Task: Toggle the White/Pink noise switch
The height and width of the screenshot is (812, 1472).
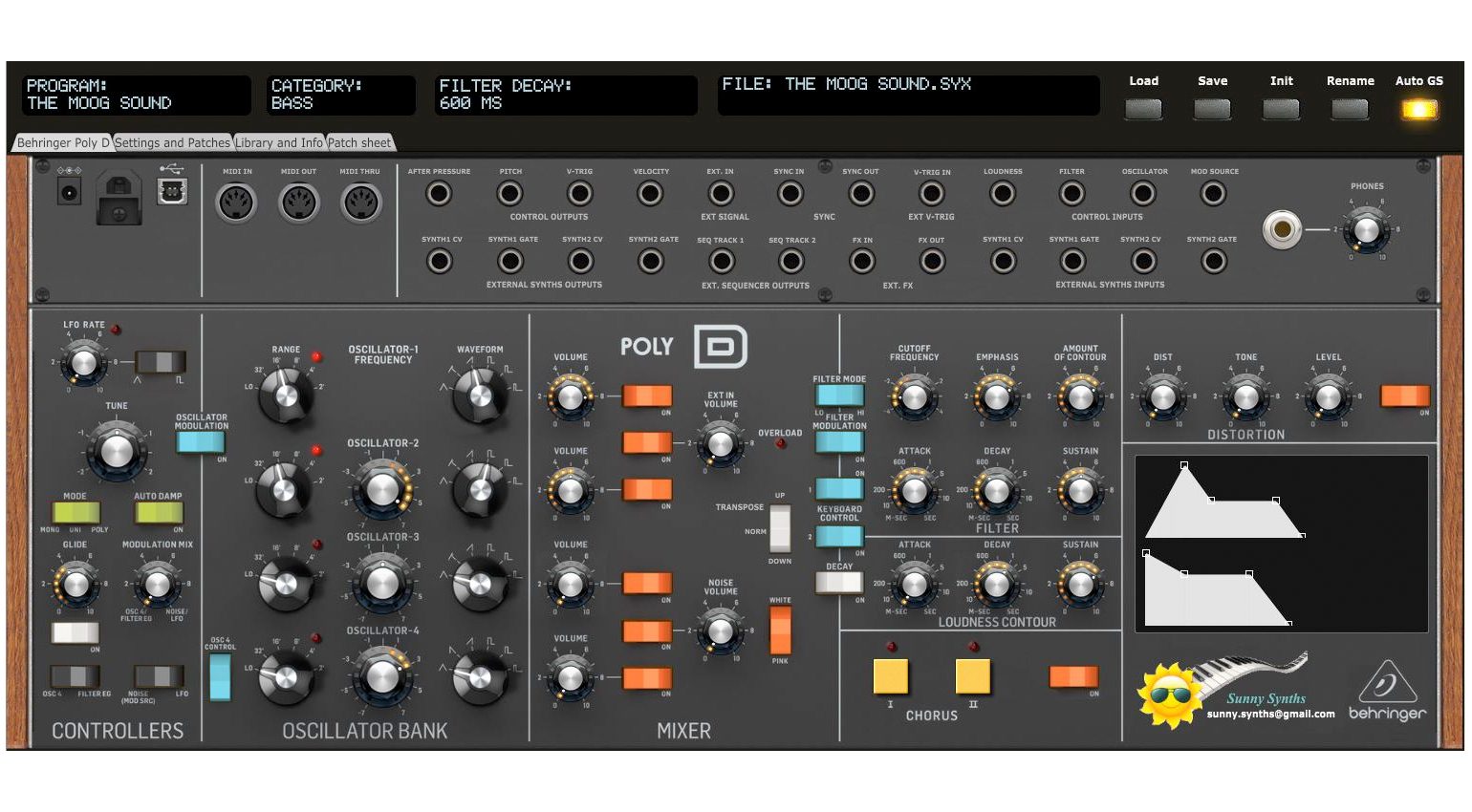Action: (780, 630)
